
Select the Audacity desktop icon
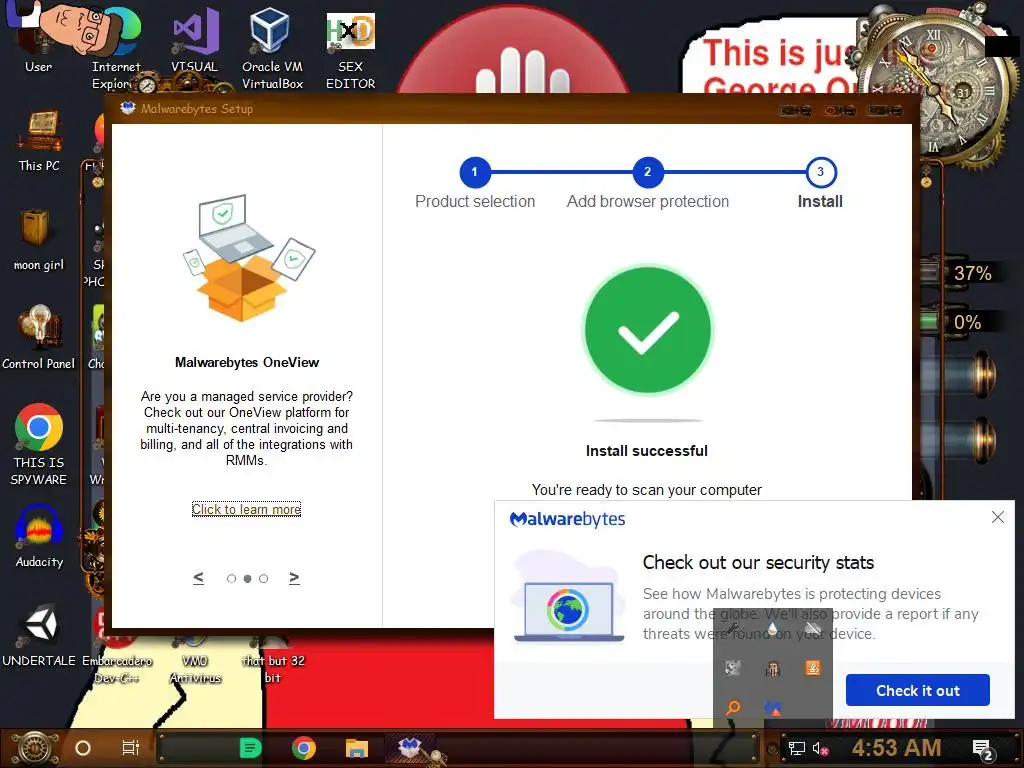39,537
